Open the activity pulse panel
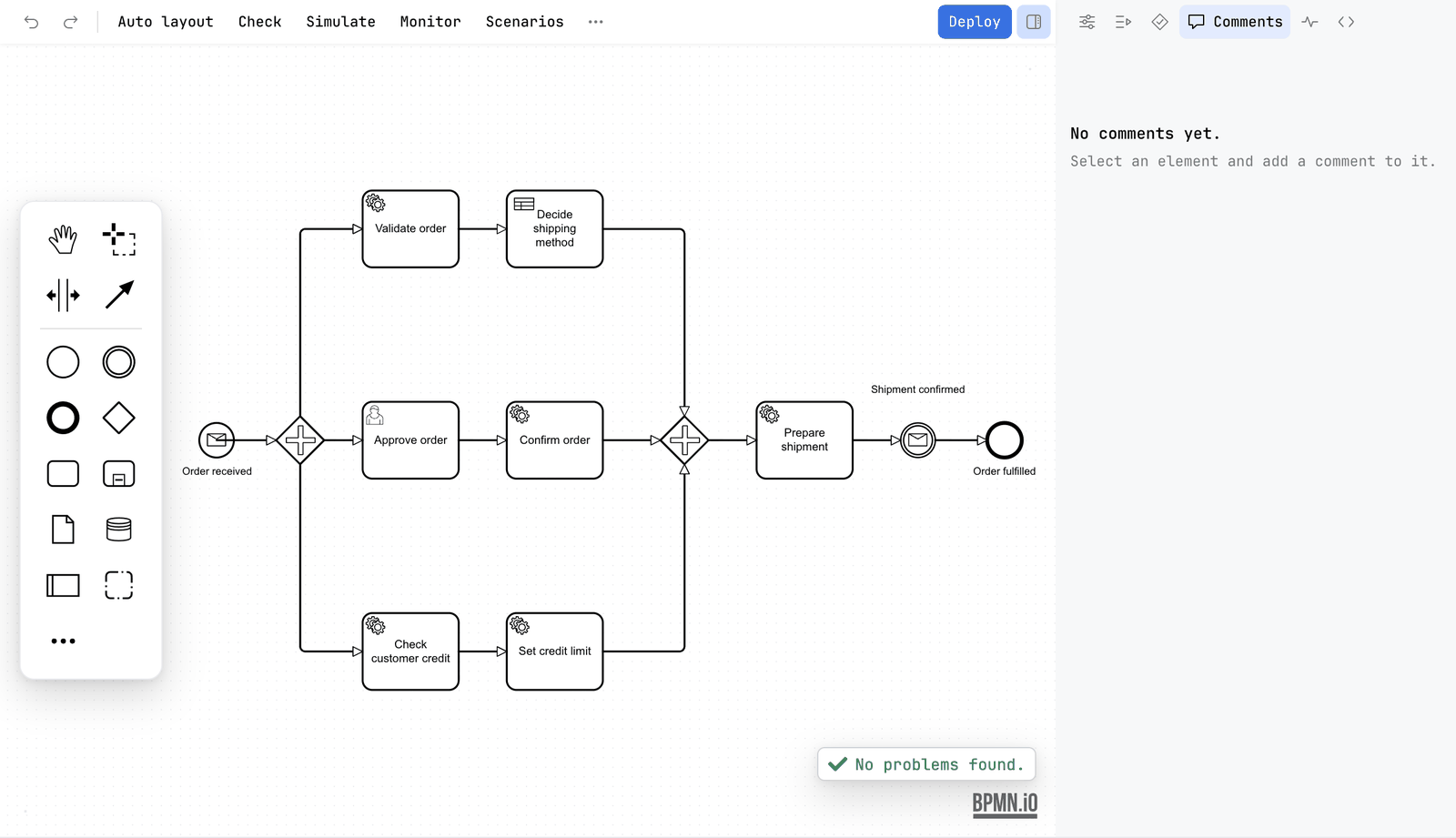This screenshot has height=838, width=1456. [x=1310, y=22]
